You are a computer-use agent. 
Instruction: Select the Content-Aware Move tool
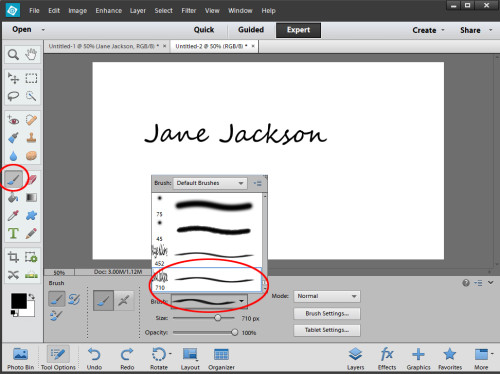13,275
